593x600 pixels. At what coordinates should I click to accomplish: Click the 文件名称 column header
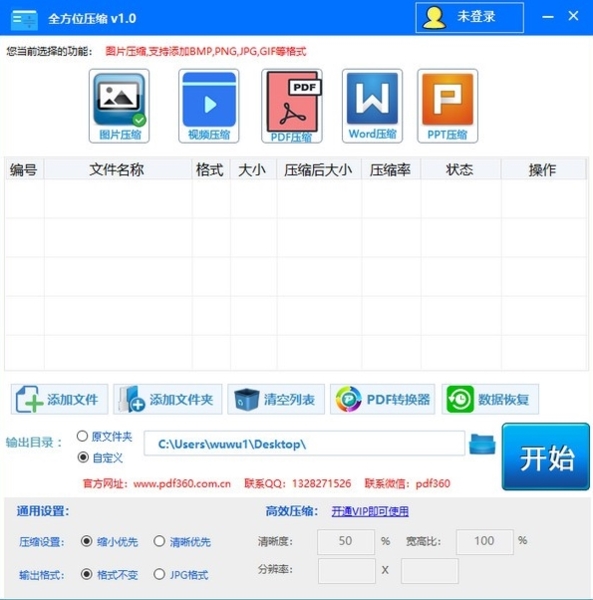click(x=118, y=170)
